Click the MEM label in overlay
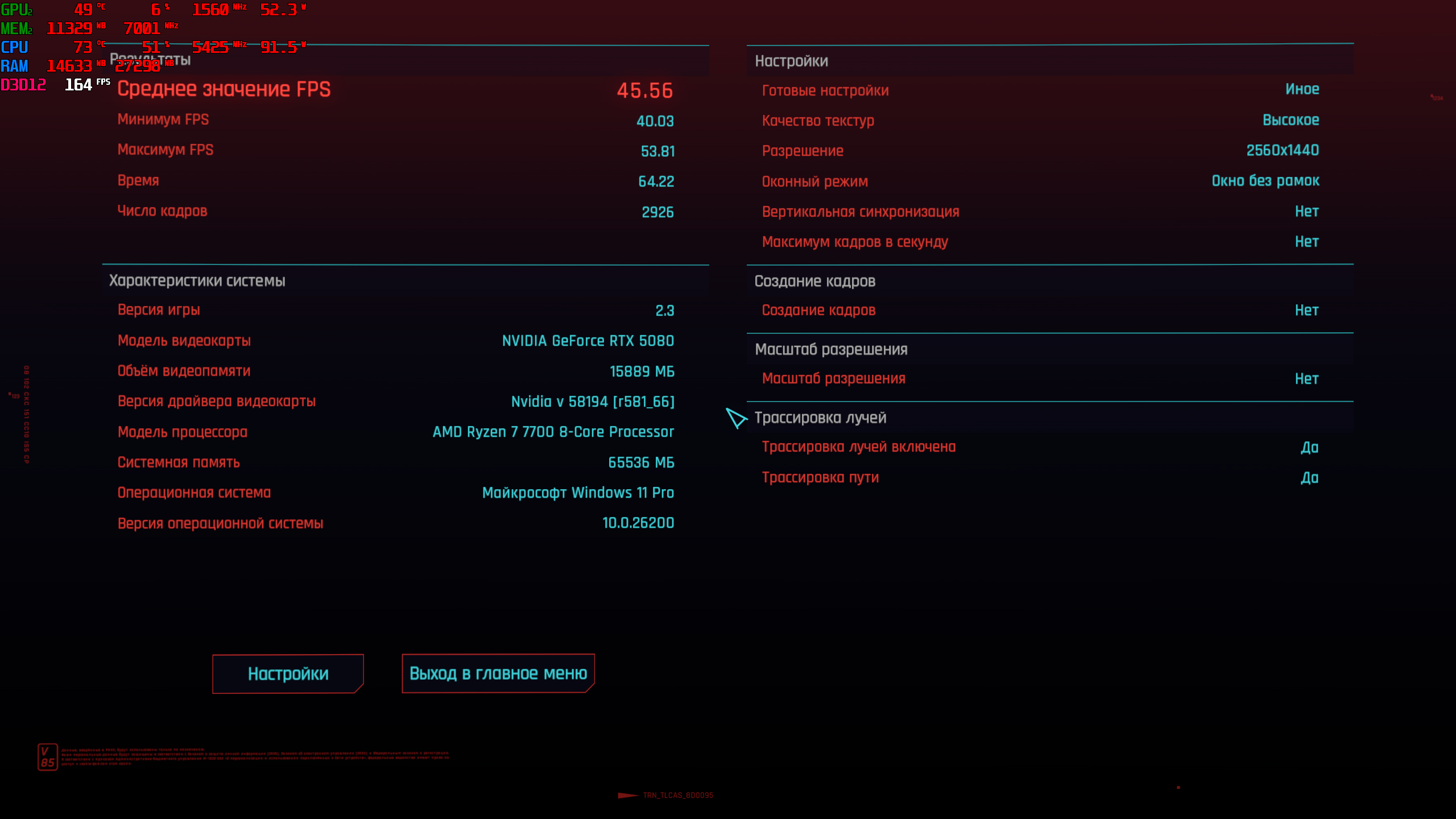 point(16,28)
